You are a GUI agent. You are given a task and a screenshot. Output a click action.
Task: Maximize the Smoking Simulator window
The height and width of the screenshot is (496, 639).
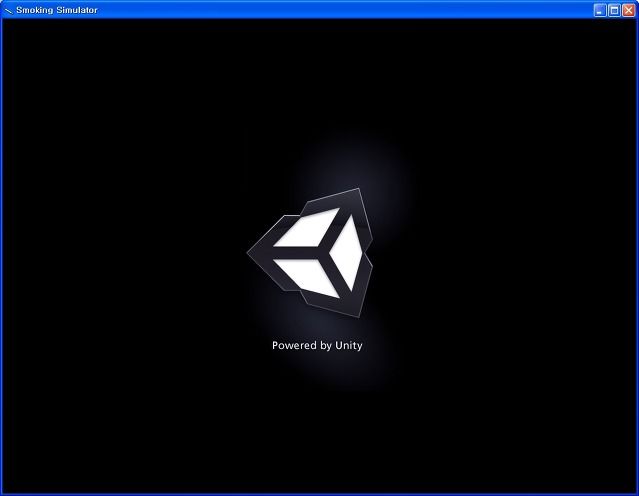614,10
